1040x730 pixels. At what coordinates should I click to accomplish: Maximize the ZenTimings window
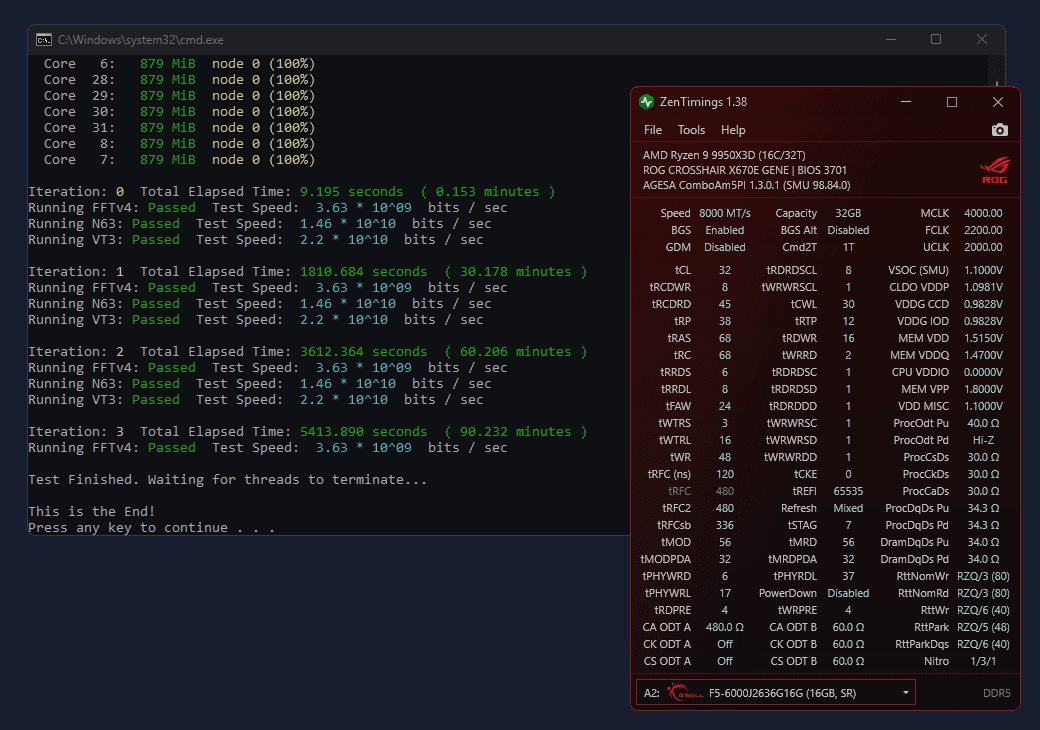(952, 102)
